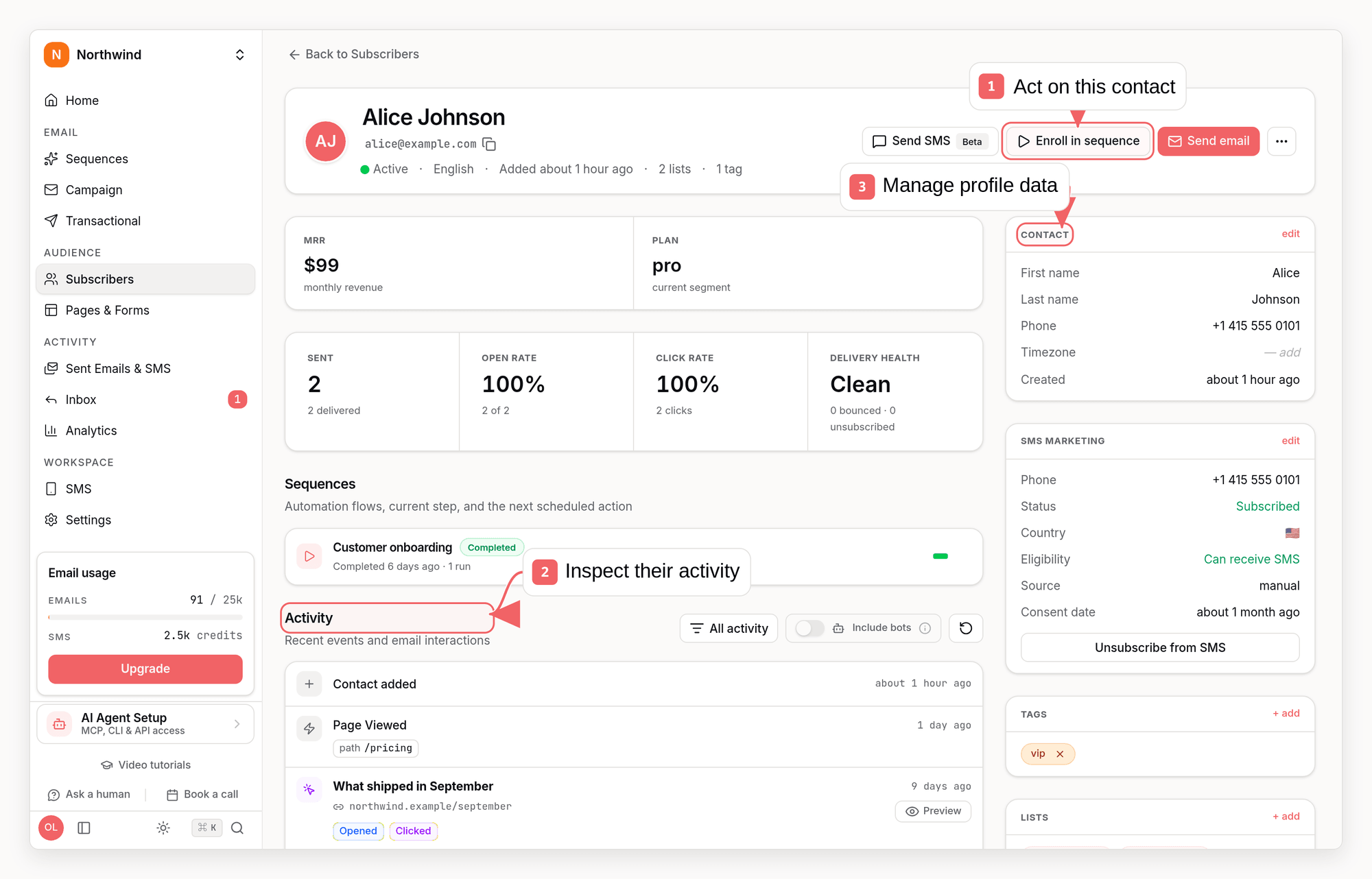Open the SMS workspace page
Screen dimensions: 1372x879
[145, 489]
